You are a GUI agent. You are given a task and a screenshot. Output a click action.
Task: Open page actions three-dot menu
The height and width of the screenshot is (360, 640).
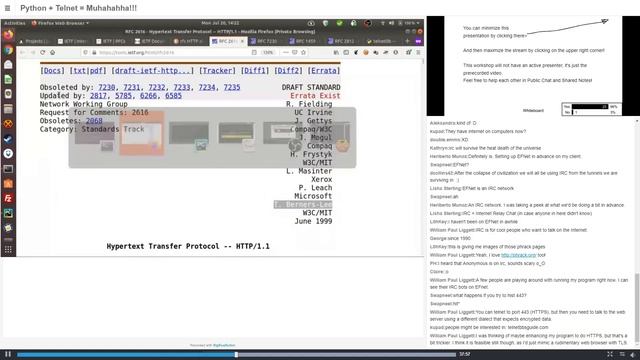(285, 52)
